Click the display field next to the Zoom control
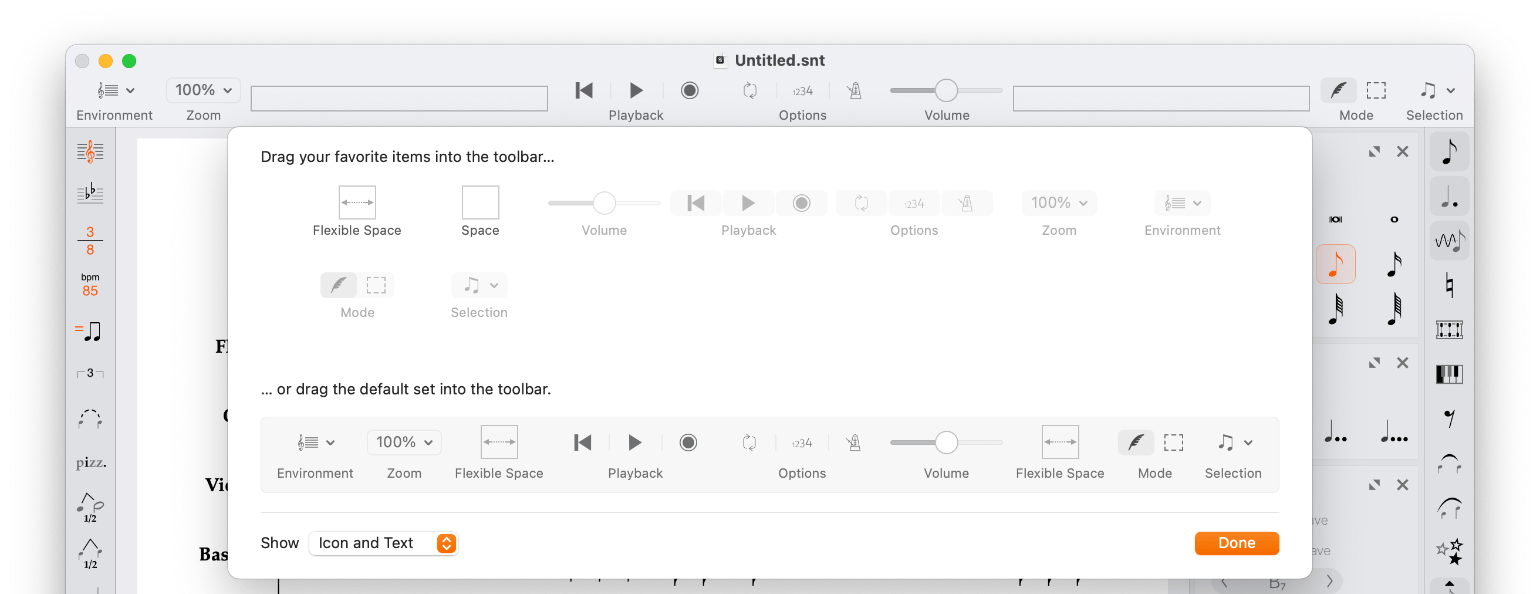The height and width of the screenshot is (594, 1540). [399, 98]
